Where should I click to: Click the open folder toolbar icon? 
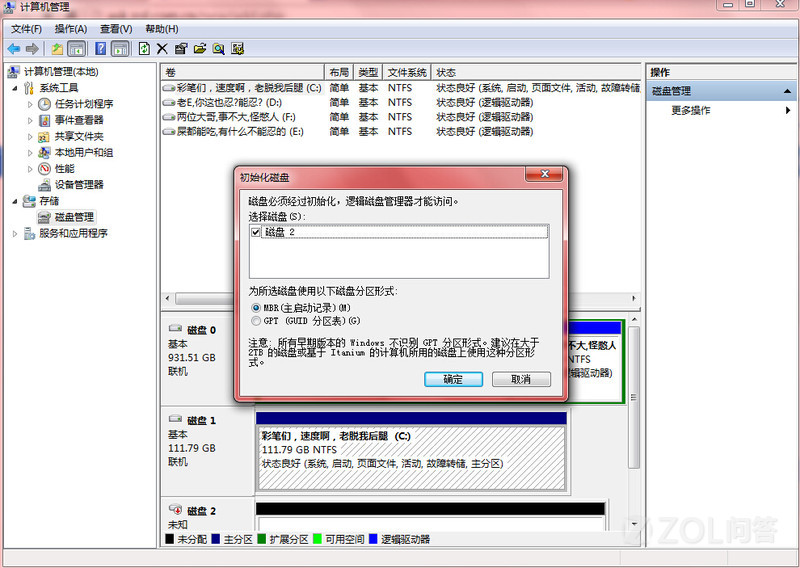200,48
